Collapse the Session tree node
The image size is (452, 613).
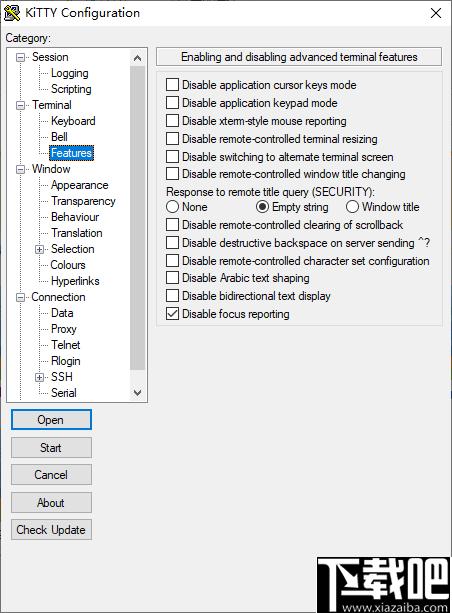[x=20, y=58]
